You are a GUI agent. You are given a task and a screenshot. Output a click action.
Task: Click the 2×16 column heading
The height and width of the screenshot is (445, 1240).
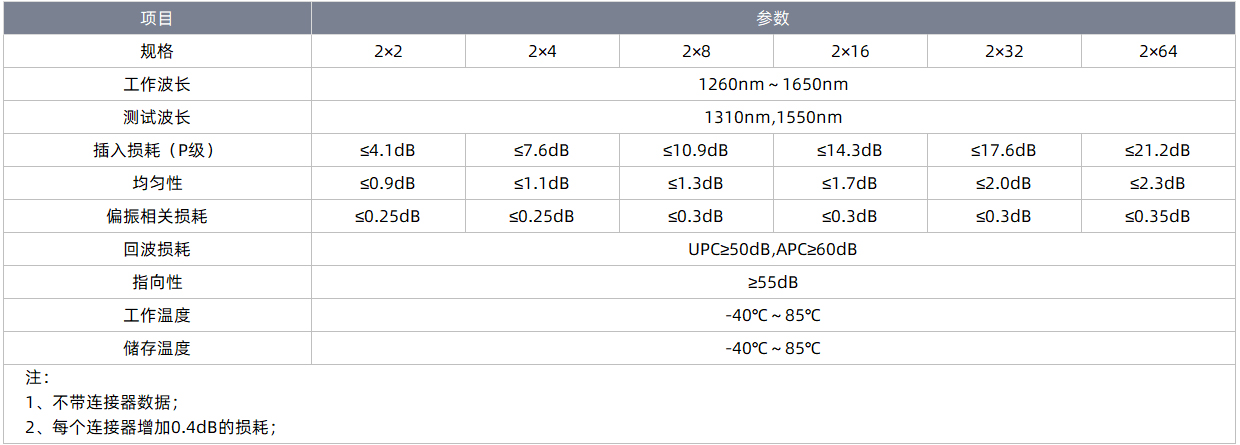[x=850, y=51]
